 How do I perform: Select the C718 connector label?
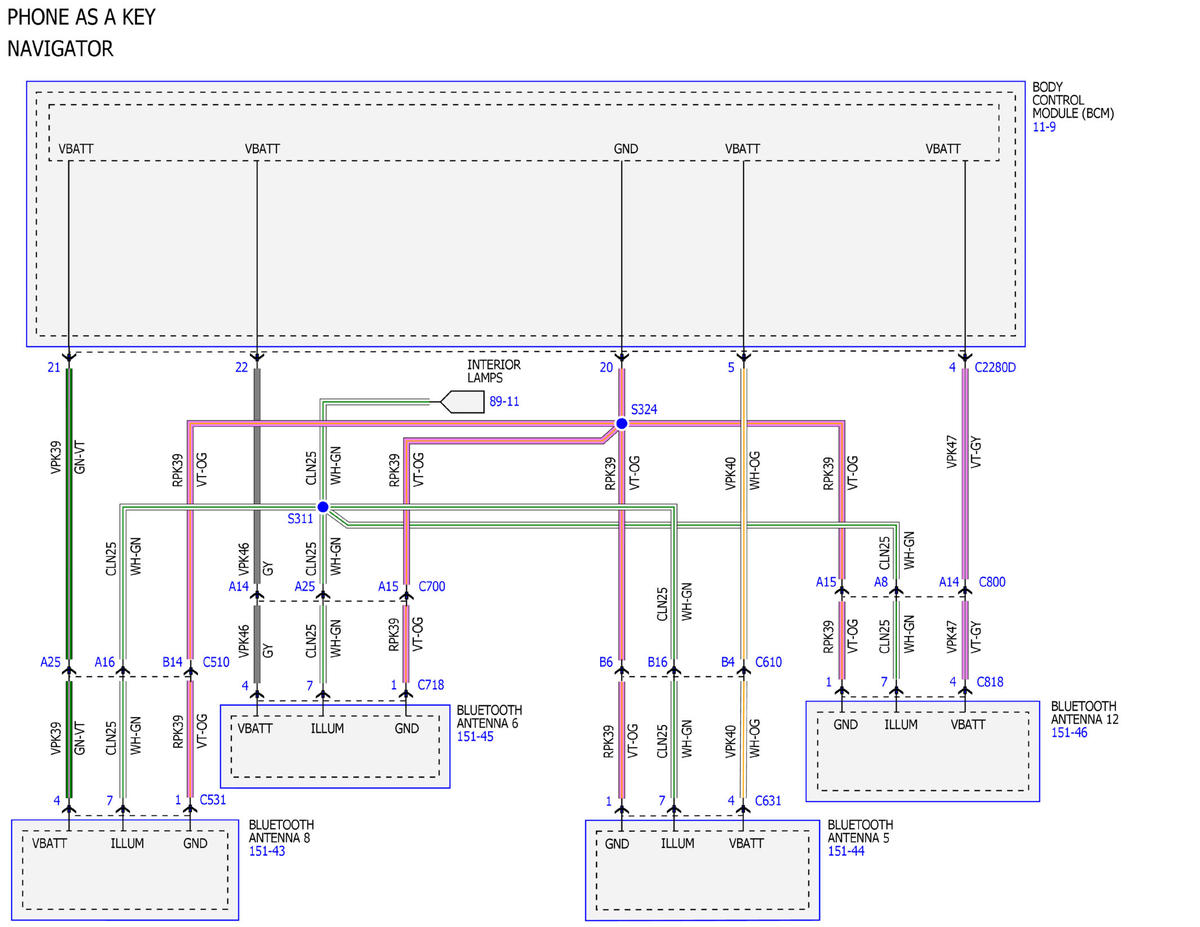(x=431, y=685)
